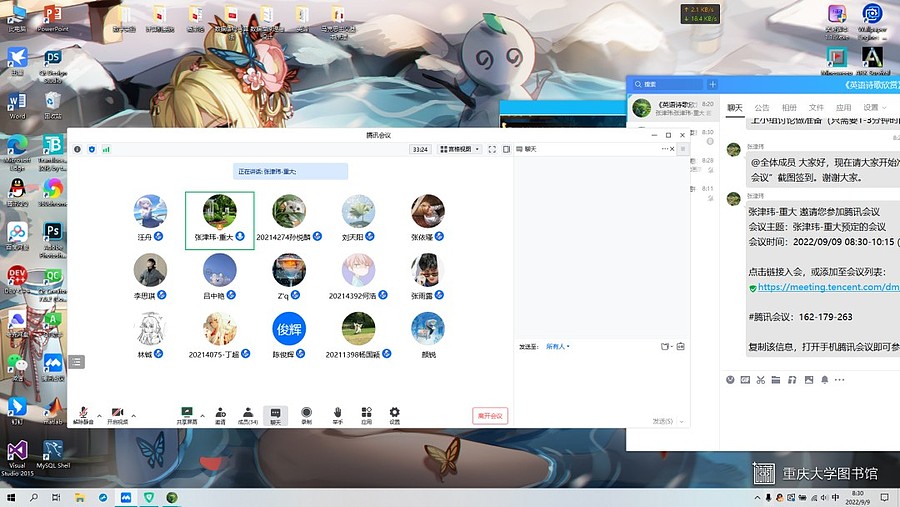Click the folder icon in QQ chat toolbar
900x507 pixels.
[776, 380]
